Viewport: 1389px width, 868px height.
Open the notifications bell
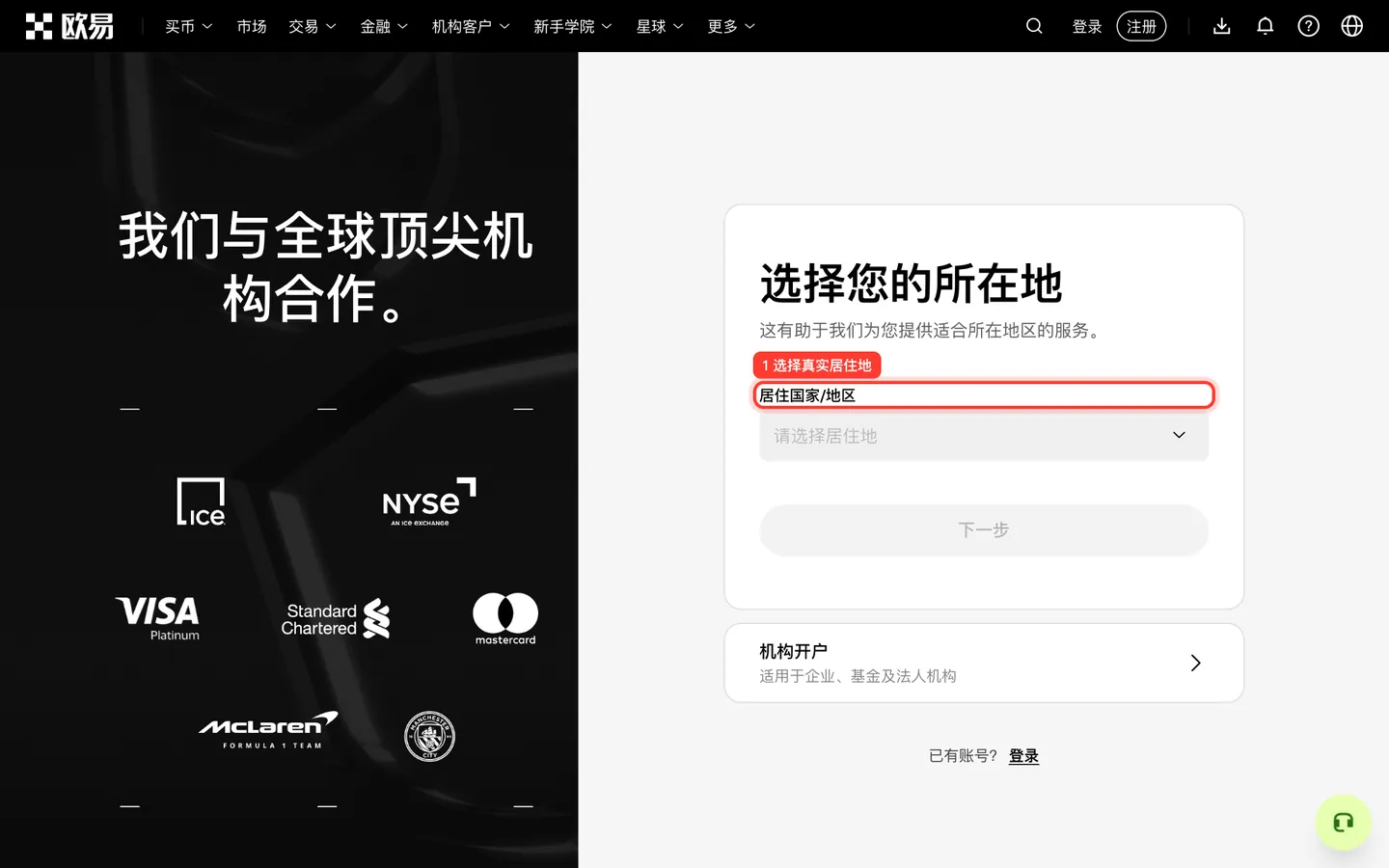click(x=1266, y=26)
